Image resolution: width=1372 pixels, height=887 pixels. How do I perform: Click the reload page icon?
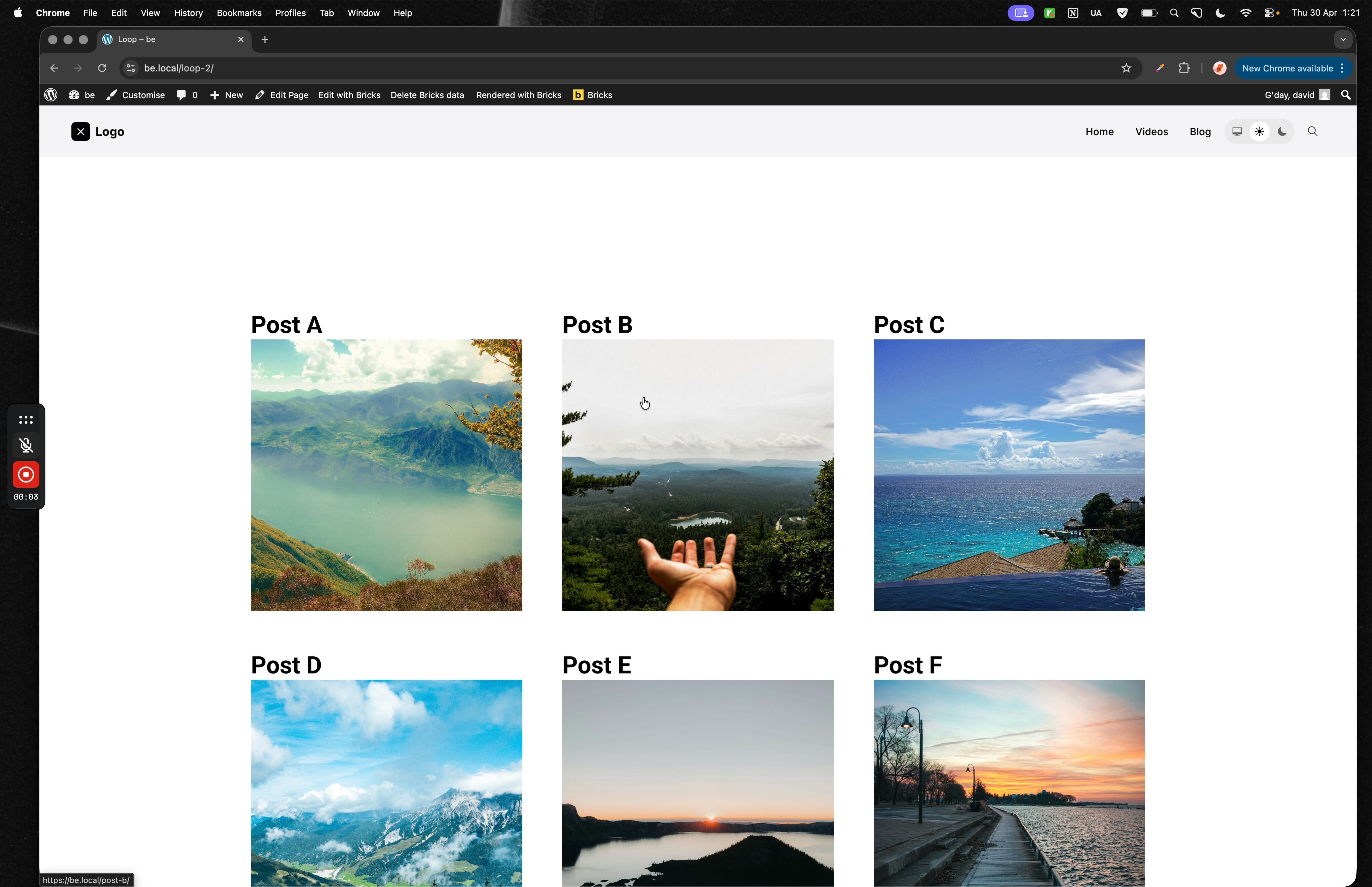102,68
